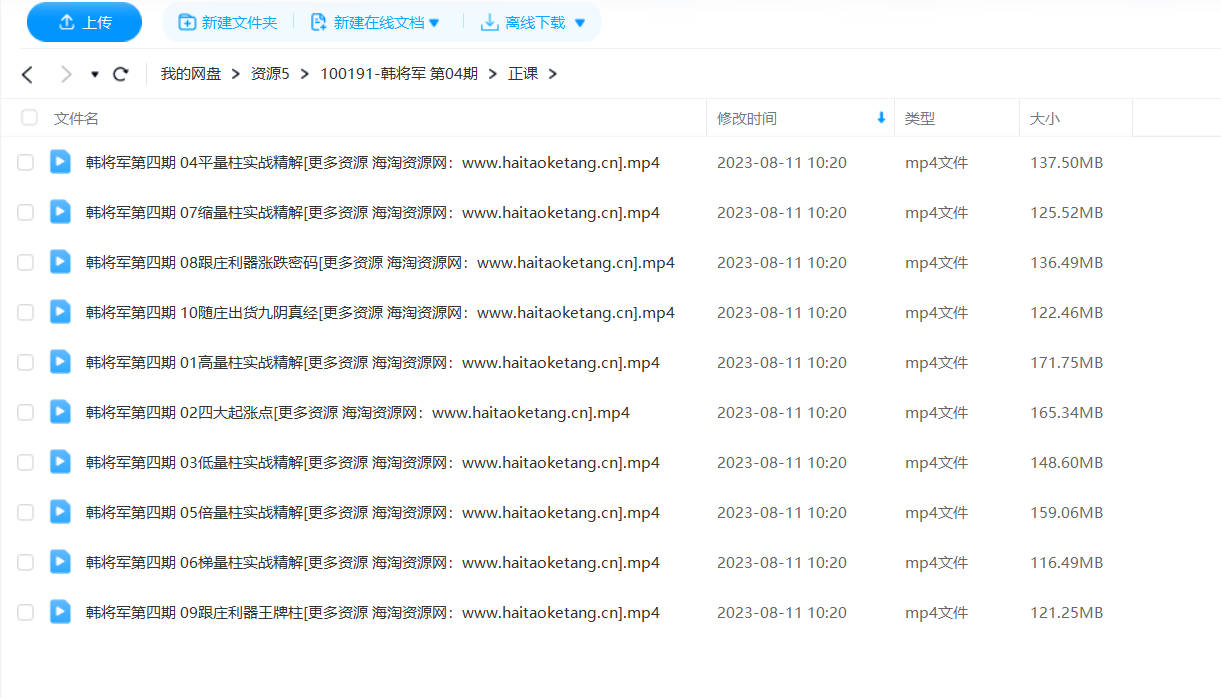
Task: Click the size value 122.46MB
Action: tap(1067, 312)
